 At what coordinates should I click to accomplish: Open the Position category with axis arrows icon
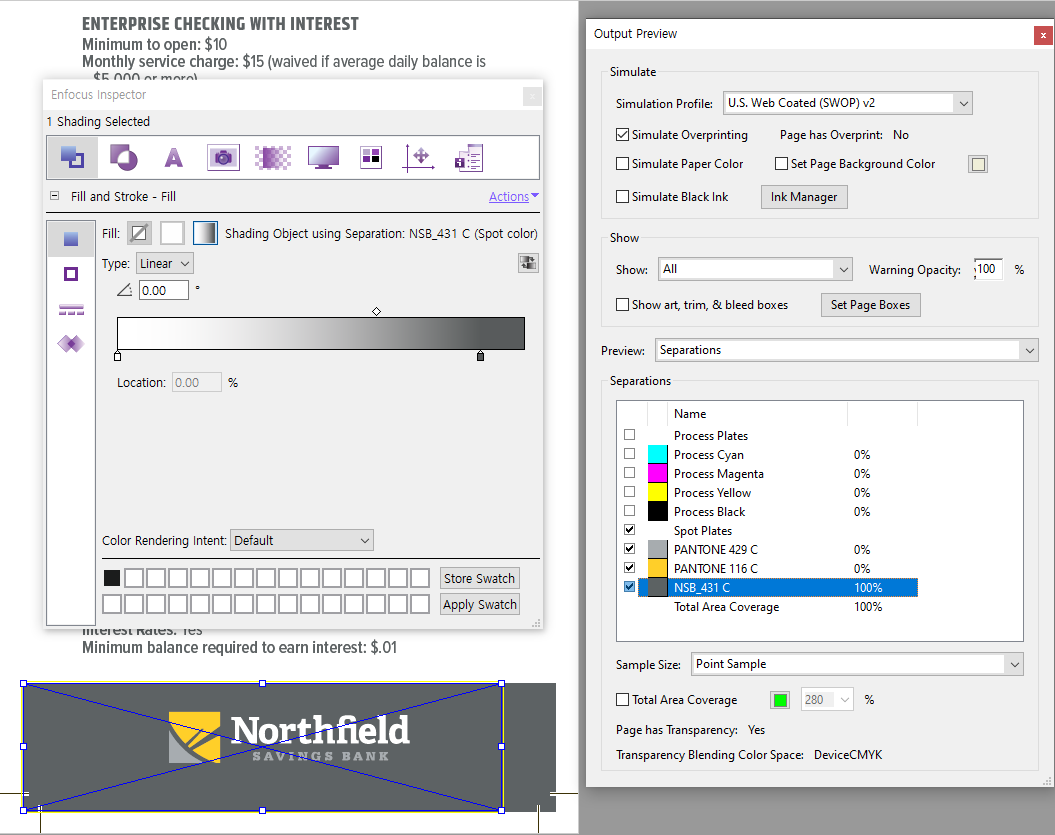point(419,157)
